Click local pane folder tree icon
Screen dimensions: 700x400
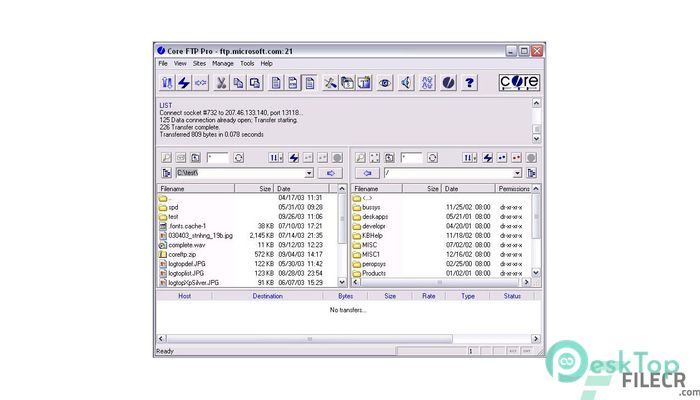click(x=167, y=173)
